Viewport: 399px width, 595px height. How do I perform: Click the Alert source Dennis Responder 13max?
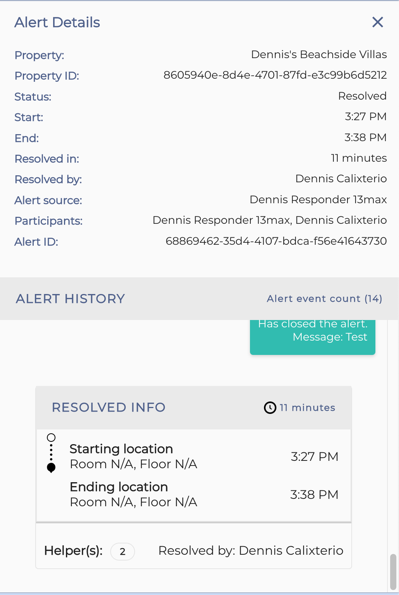click(x=318, y=200)
